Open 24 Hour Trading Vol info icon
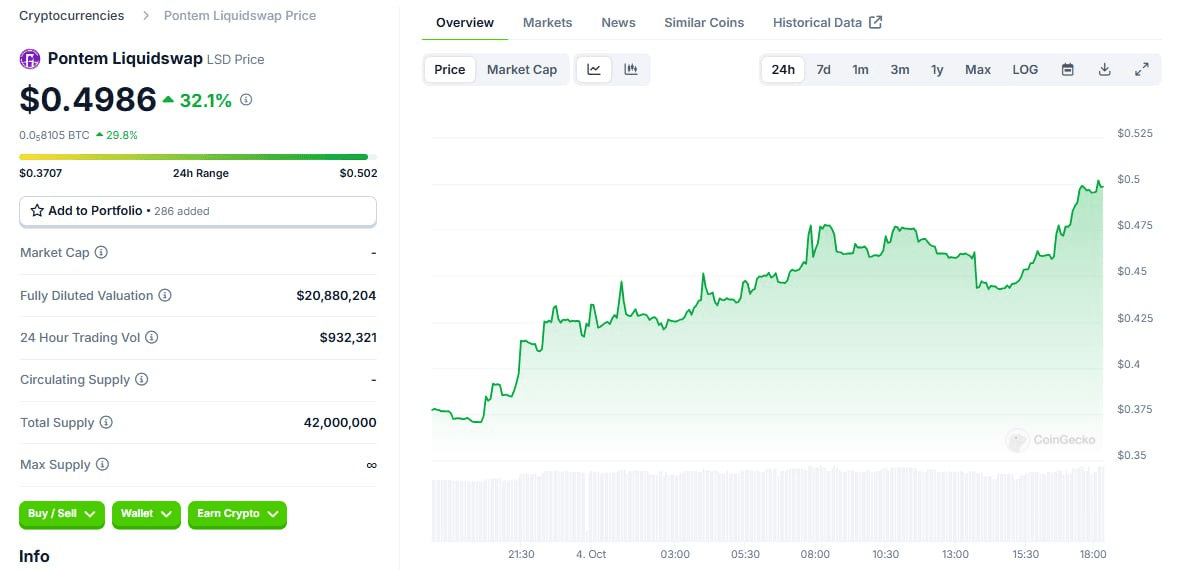This screenshot has height=570, width=1198. pos(152,337)
